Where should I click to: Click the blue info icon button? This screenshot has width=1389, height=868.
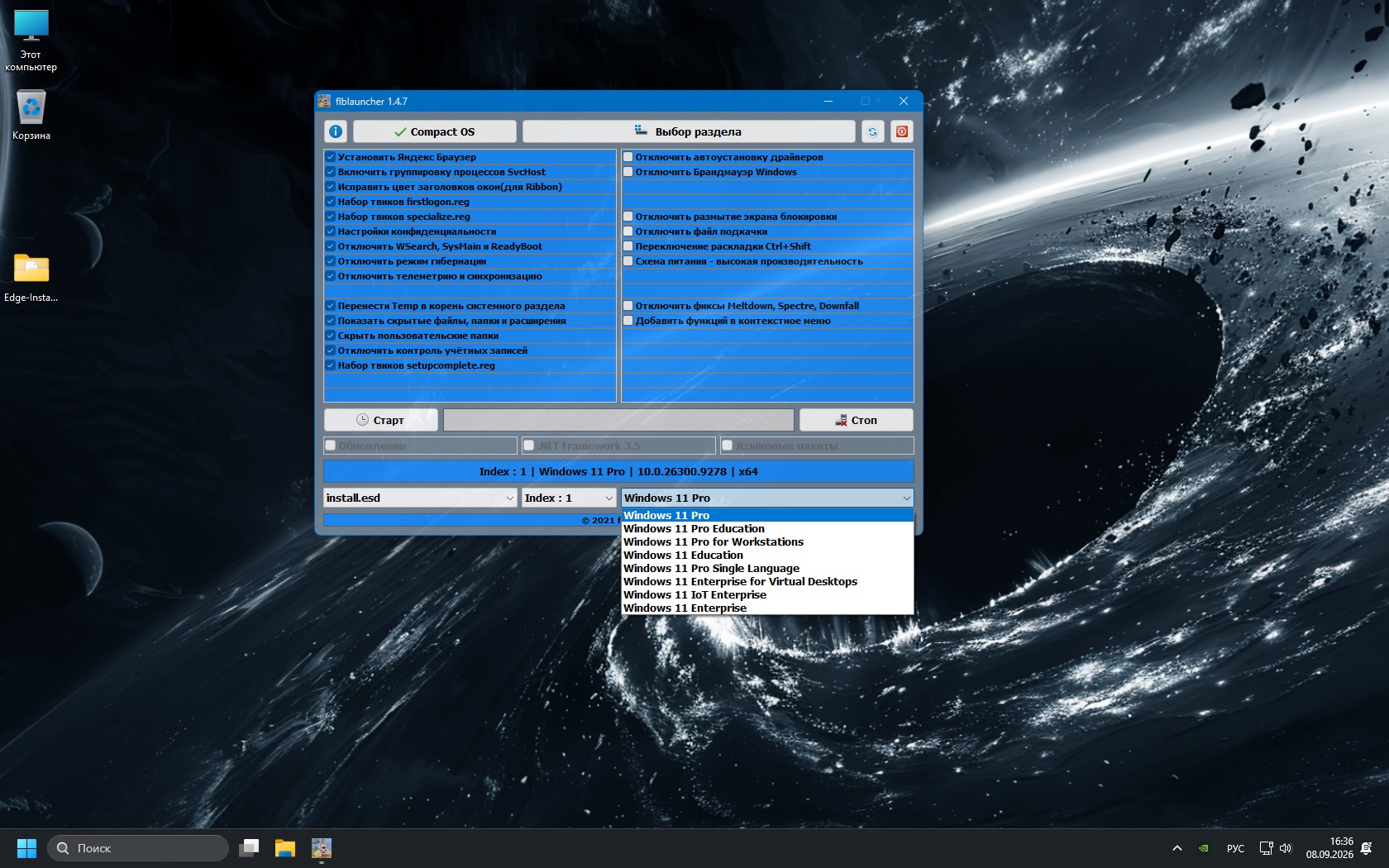point(336,131)
